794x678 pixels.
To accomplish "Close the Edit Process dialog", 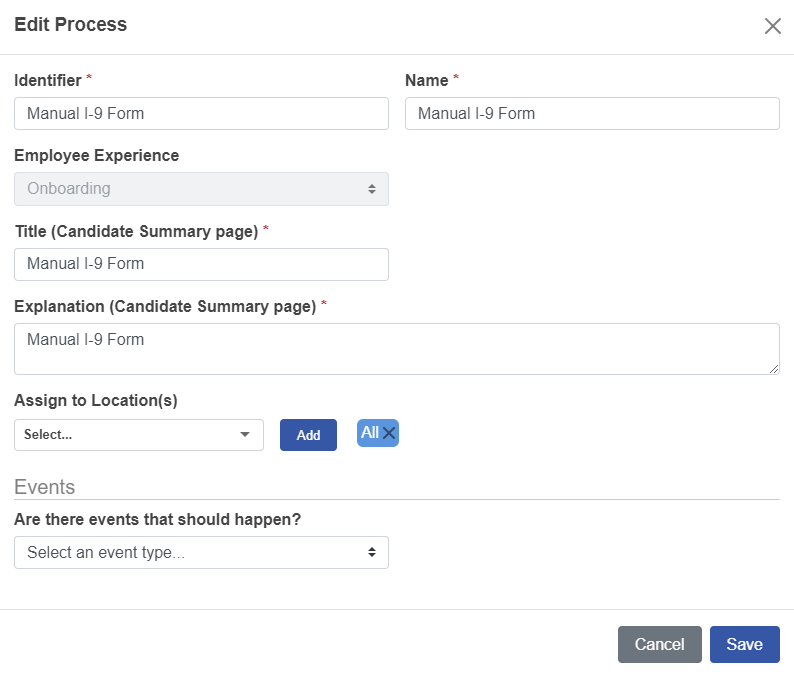I will 772,26.
